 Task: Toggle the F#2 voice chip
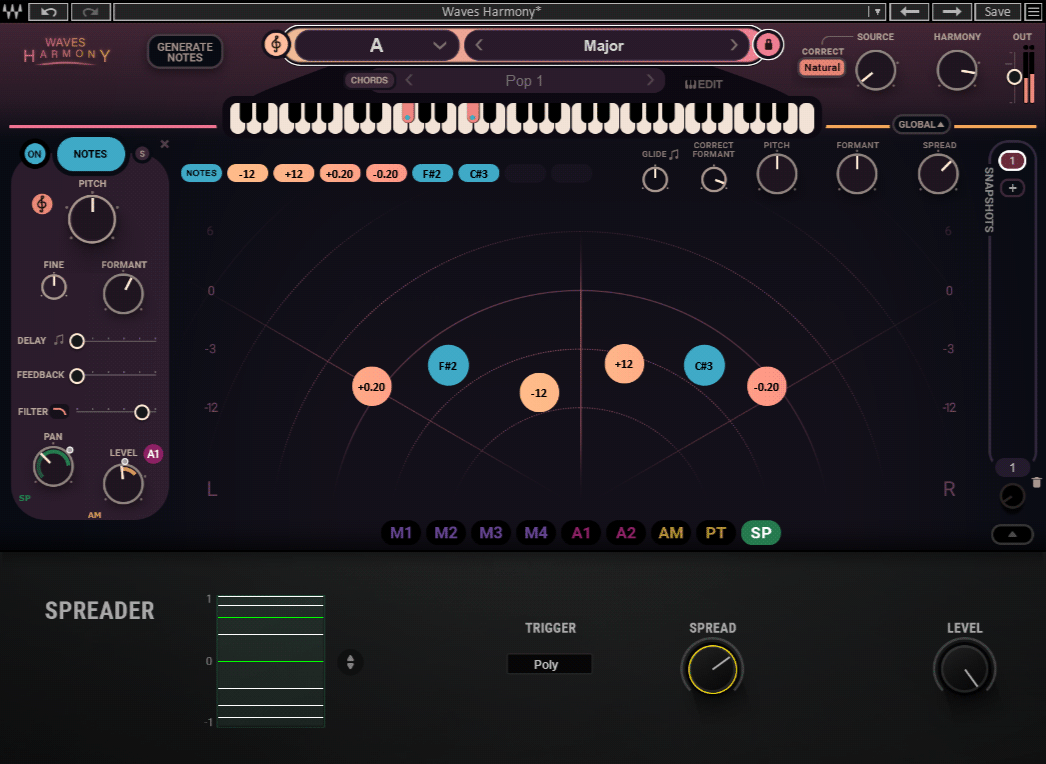(432, 173)
